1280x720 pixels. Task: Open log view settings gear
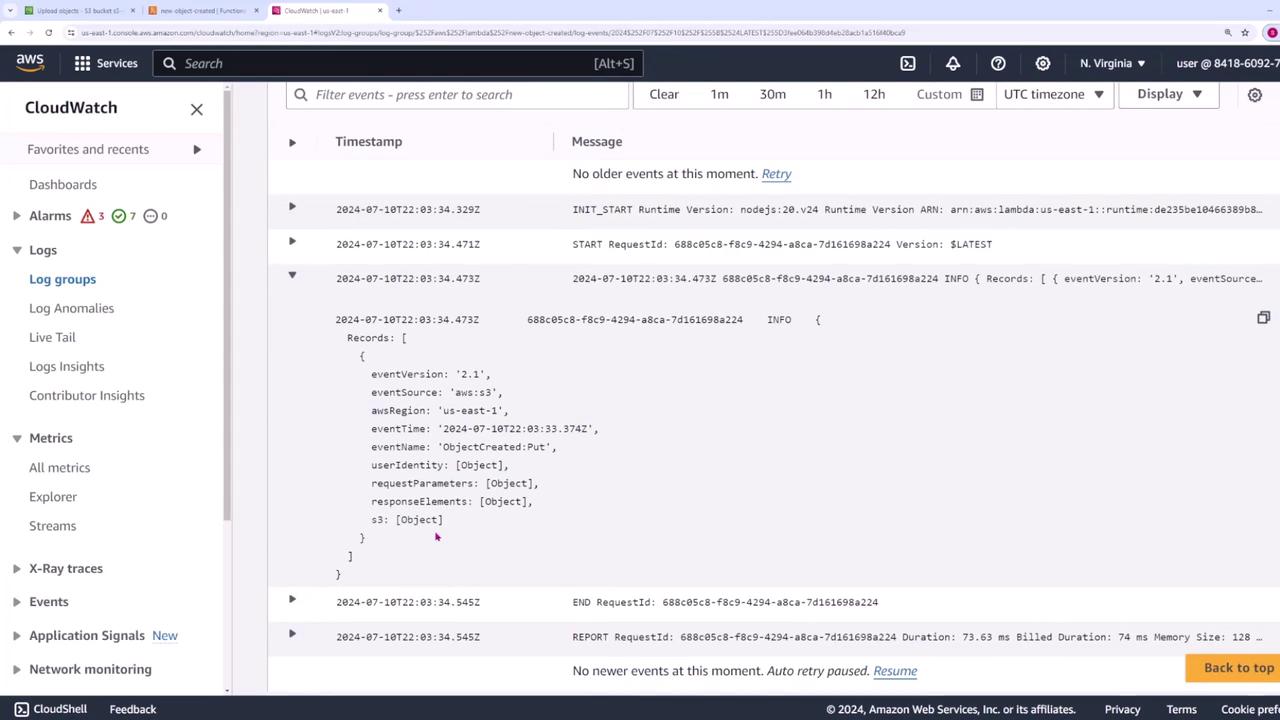(1254, 95)
